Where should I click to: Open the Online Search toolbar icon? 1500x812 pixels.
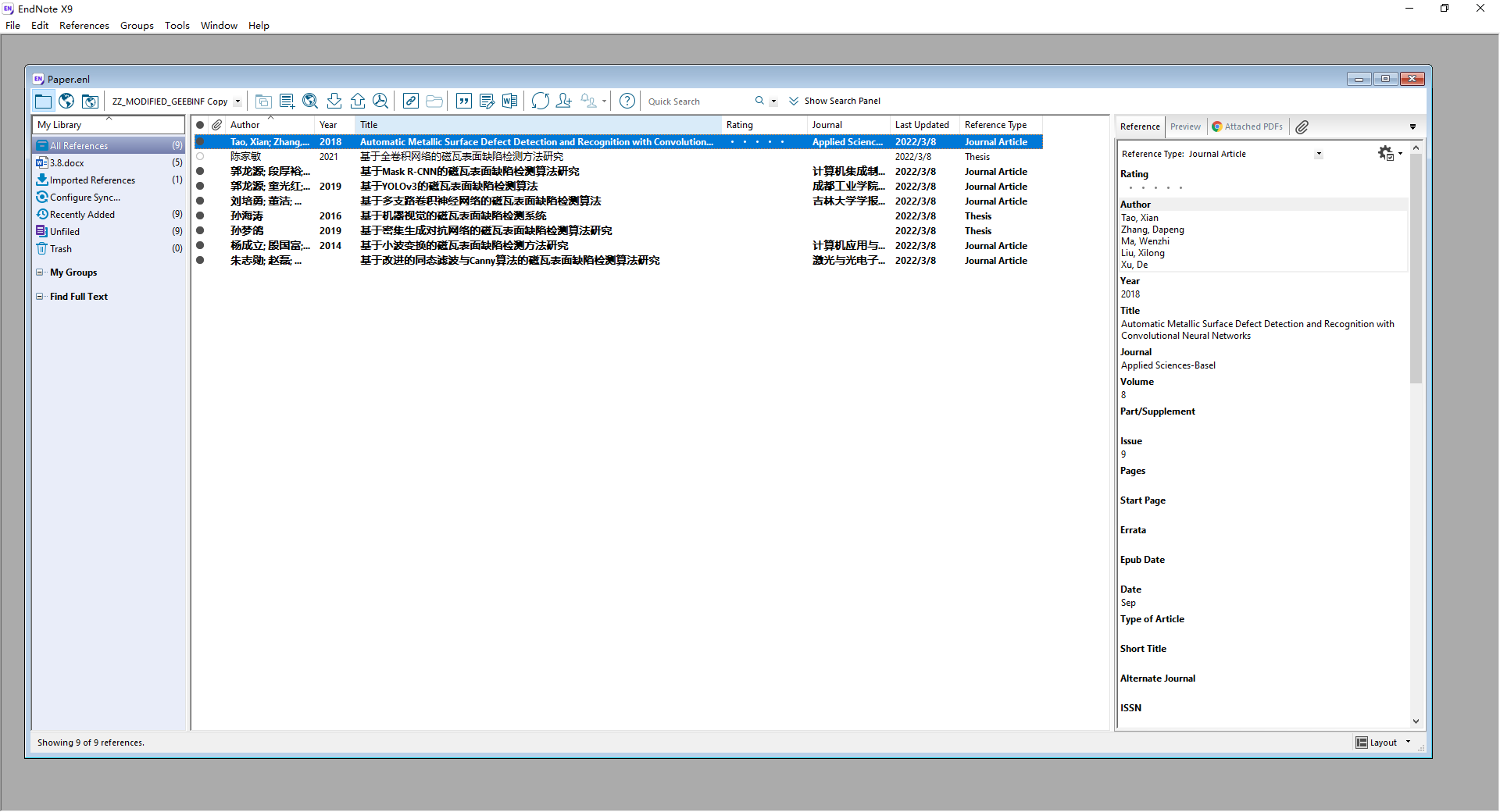[310, 101]
